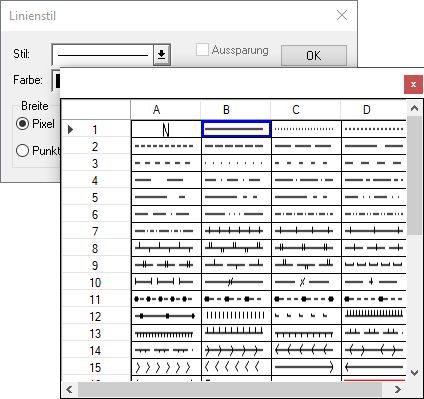Click the horizontal scrollbar left arrow
This screenshot has width=424, height=399.
click(x=69, y=389)
